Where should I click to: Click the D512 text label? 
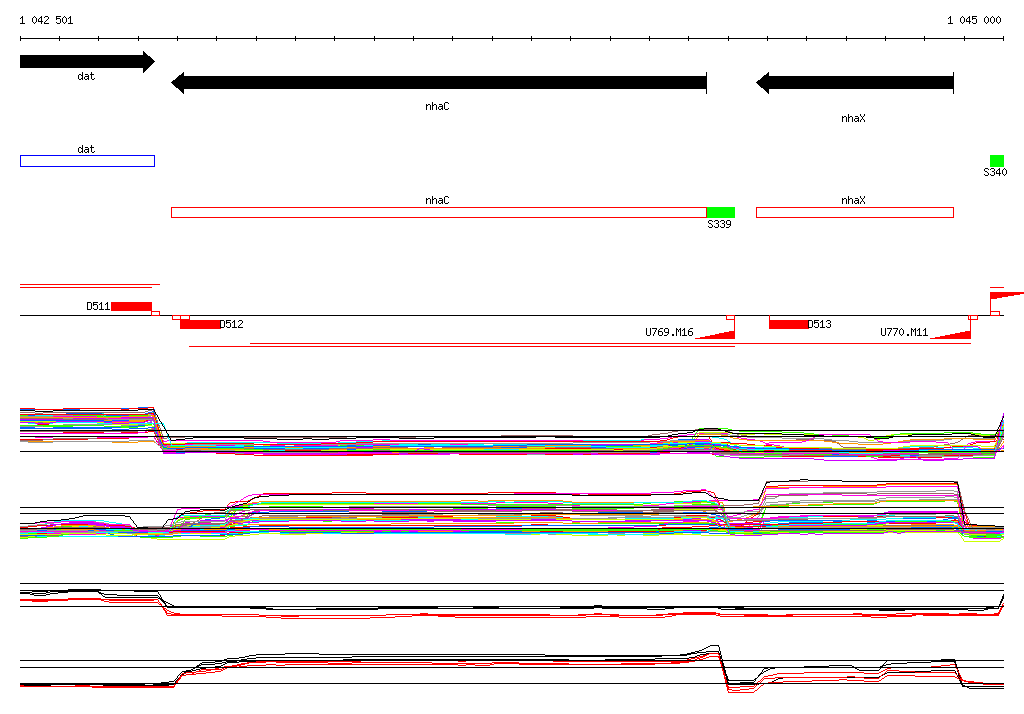[231, 324]
